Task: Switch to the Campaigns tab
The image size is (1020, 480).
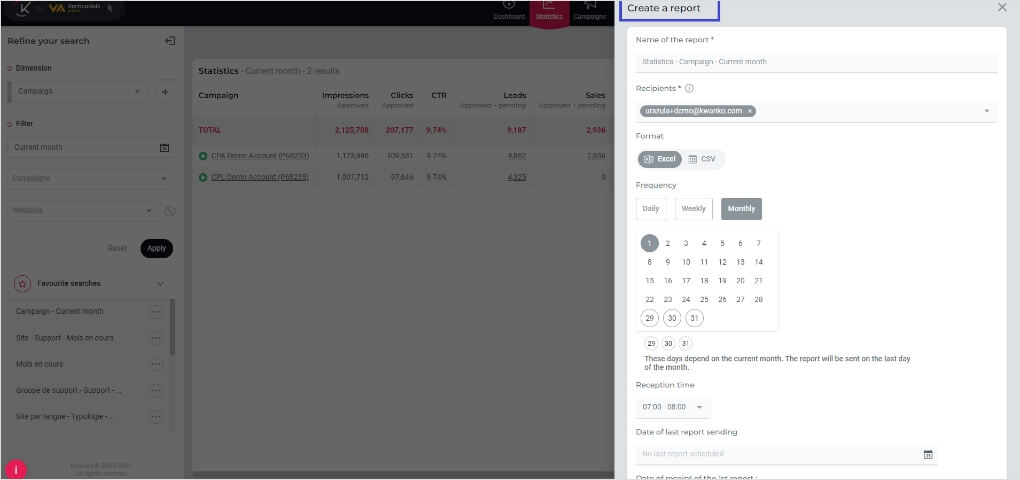Action: (590, 11)
